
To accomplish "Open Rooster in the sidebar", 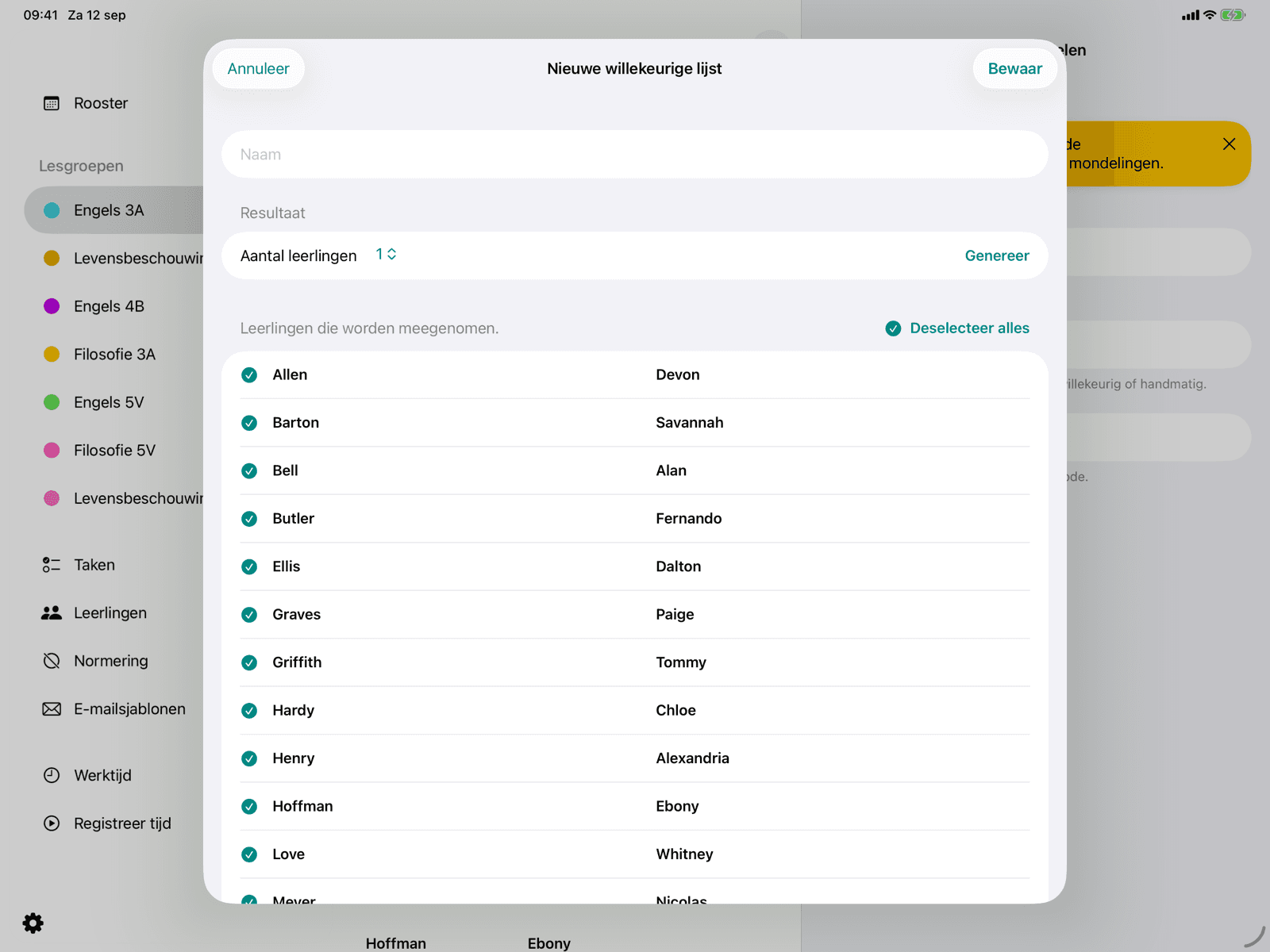I will coord(101,103).
